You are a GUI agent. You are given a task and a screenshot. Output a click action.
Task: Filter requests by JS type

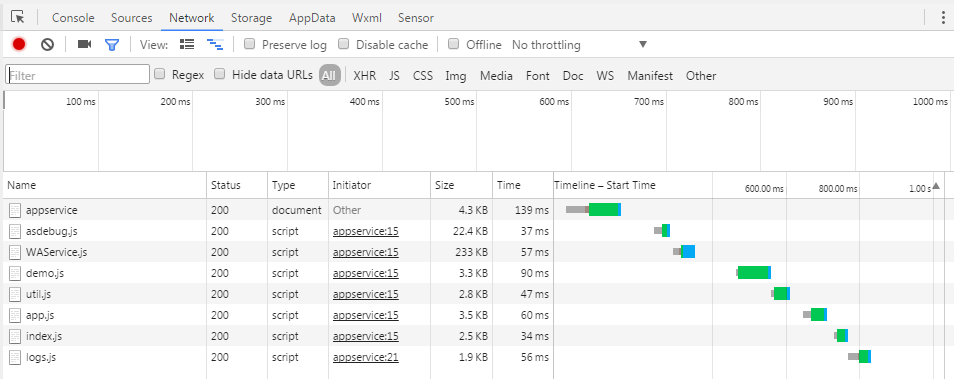click(394, 76)
